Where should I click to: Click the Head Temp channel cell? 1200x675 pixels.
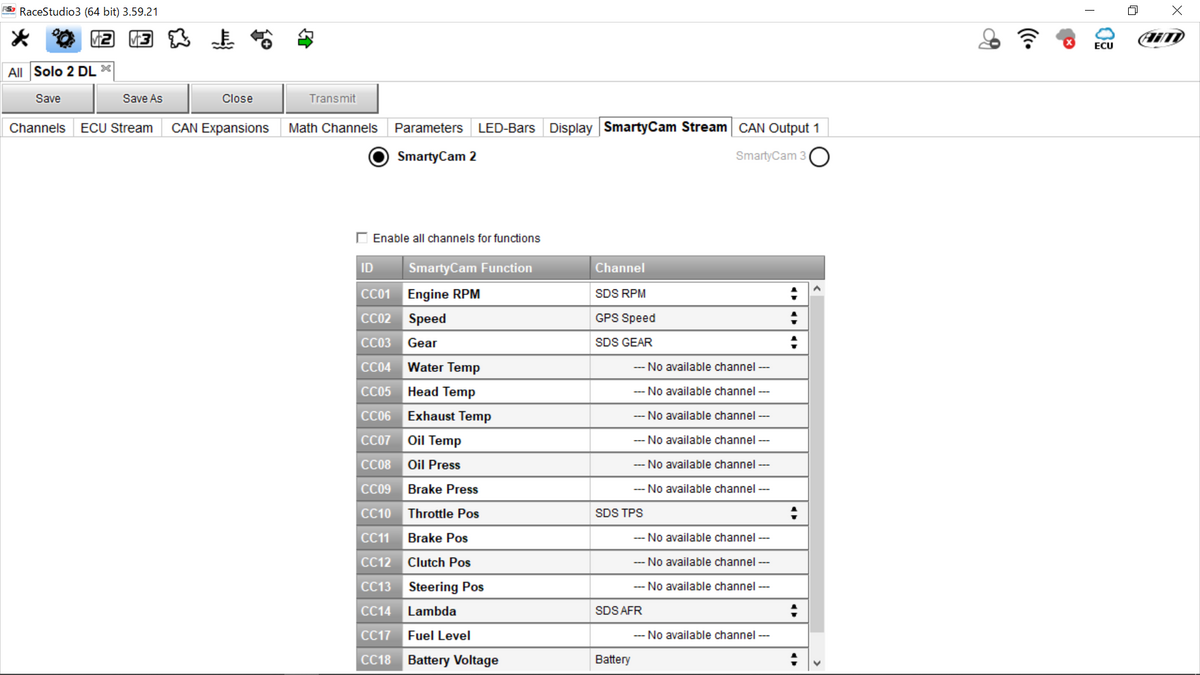pyautogui.click(x=700, y=391)
